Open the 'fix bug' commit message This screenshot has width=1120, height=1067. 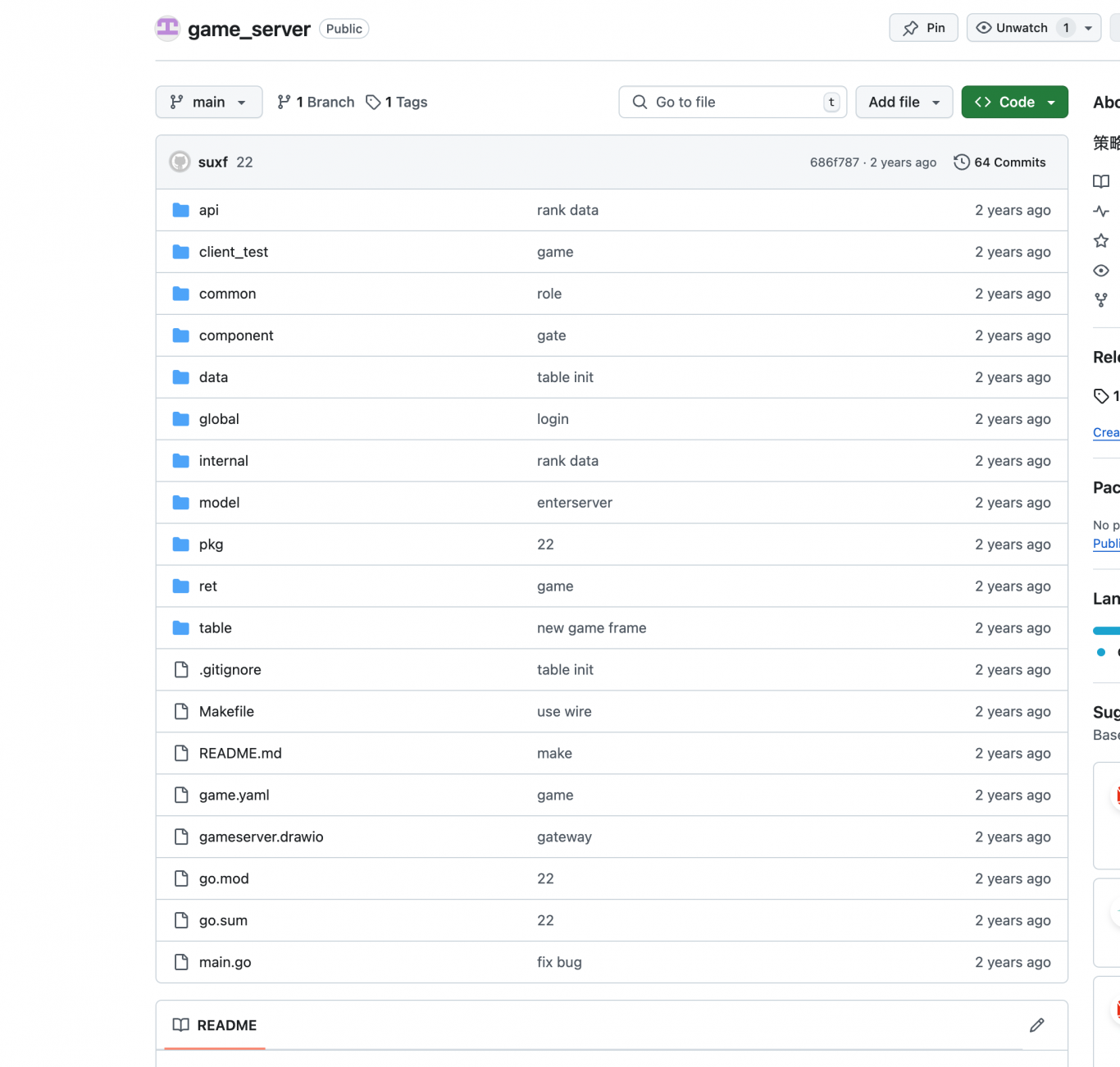pyautogui.click(x=559, y=963)
